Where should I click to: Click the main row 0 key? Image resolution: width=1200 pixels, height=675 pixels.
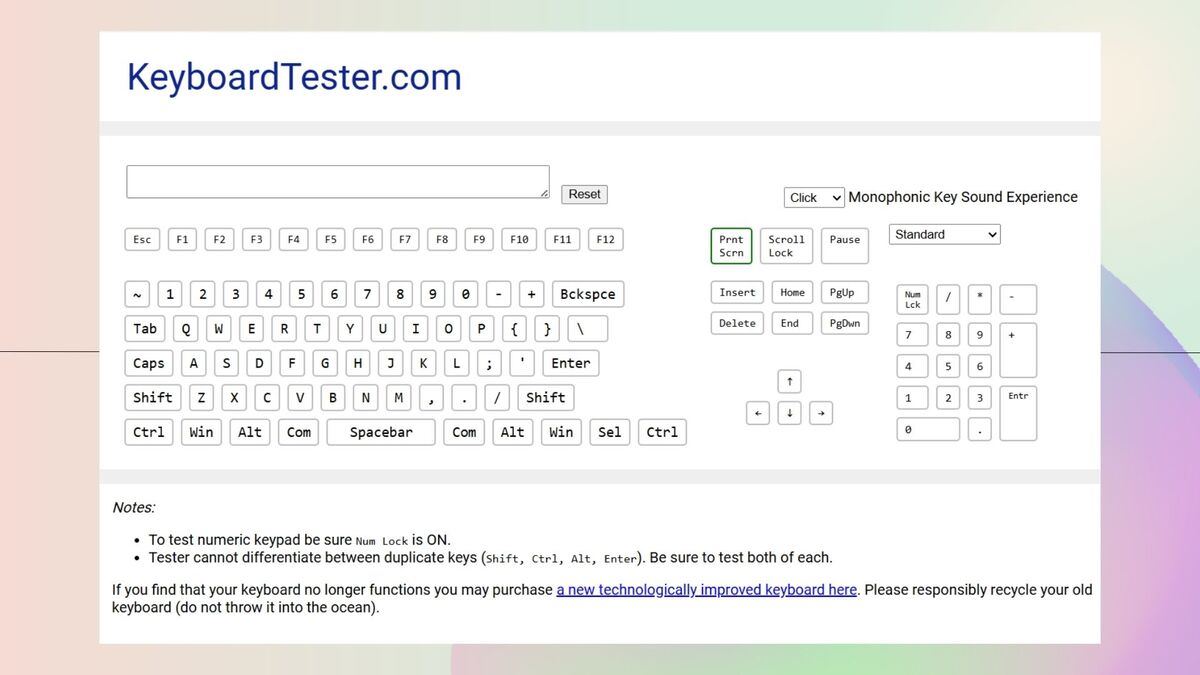[465, 294]
